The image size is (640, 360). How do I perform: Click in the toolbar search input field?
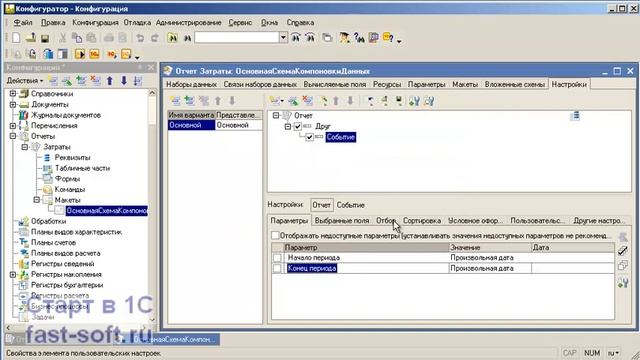point(237,38)
